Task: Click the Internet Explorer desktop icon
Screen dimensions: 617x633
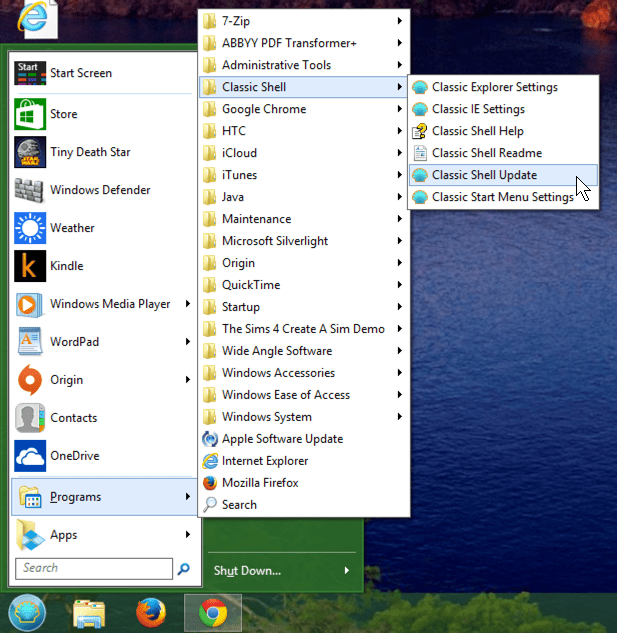Action: tap(36, 18)
